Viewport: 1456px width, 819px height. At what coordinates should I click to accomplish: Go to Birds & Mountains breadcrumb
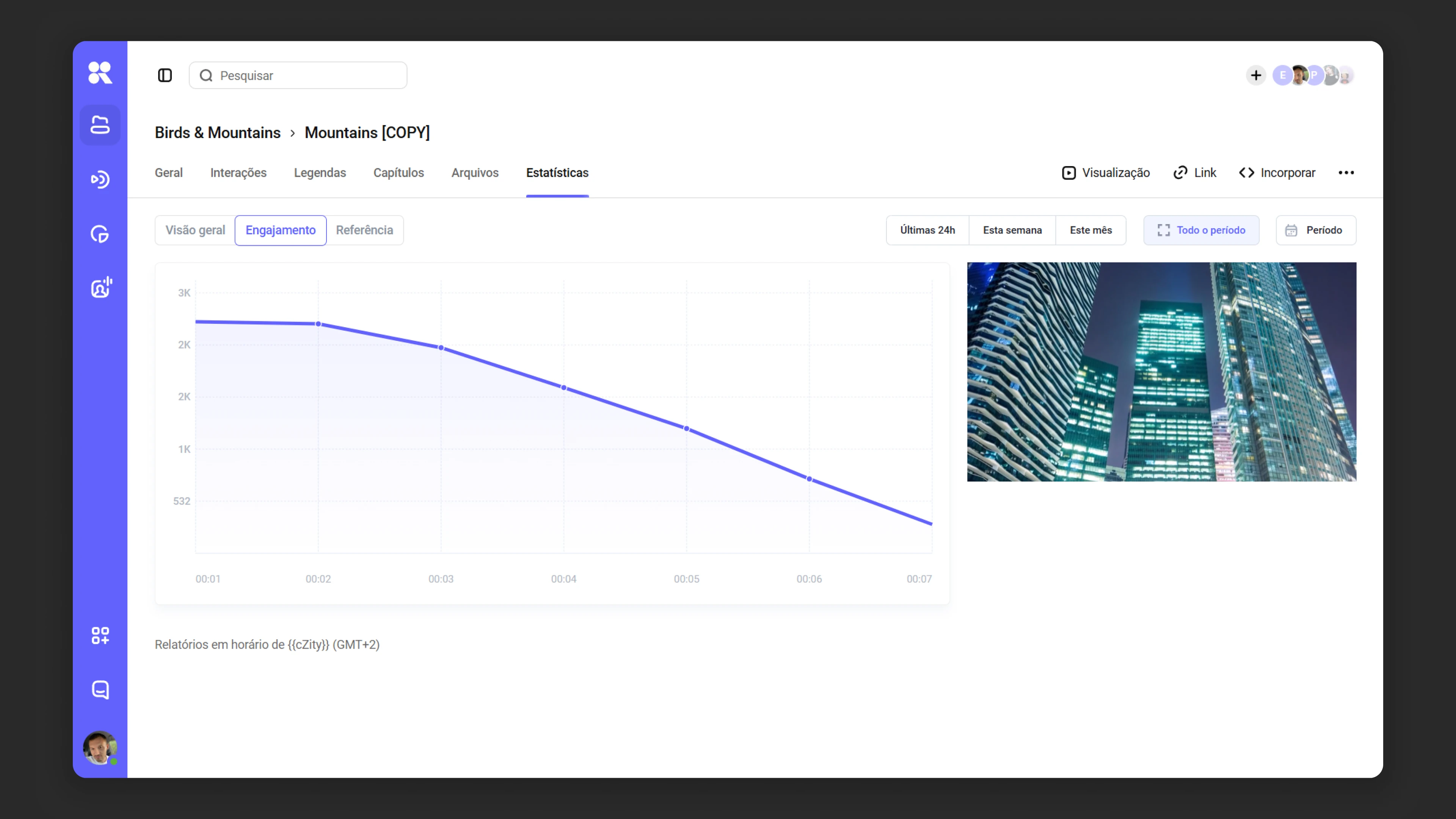tap(218, 132)
